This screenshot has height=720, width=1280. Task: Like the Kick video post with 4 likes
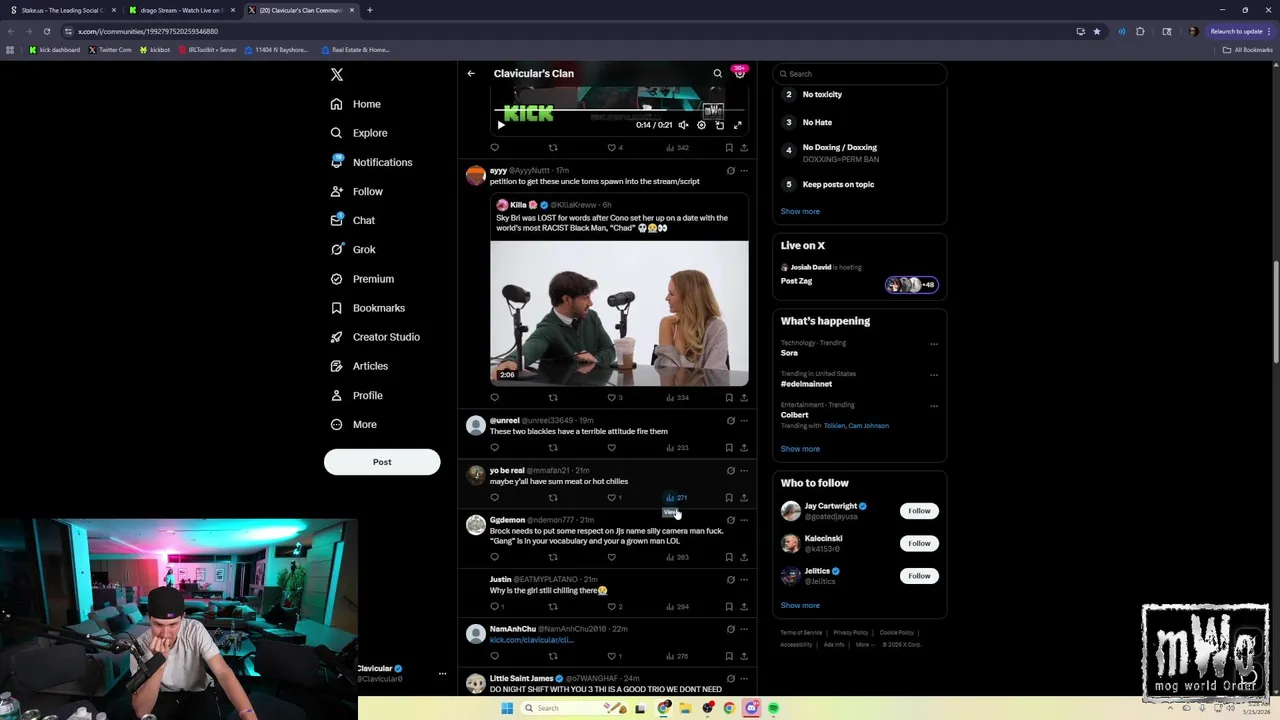click(x=615, y=147)
